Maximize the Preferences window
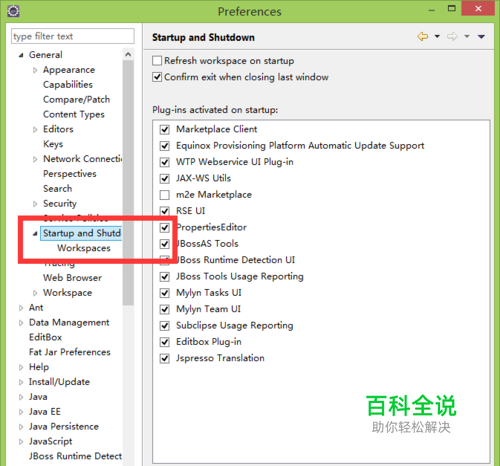The height and width of the screenshot is (466, 500). pos(452,9)
